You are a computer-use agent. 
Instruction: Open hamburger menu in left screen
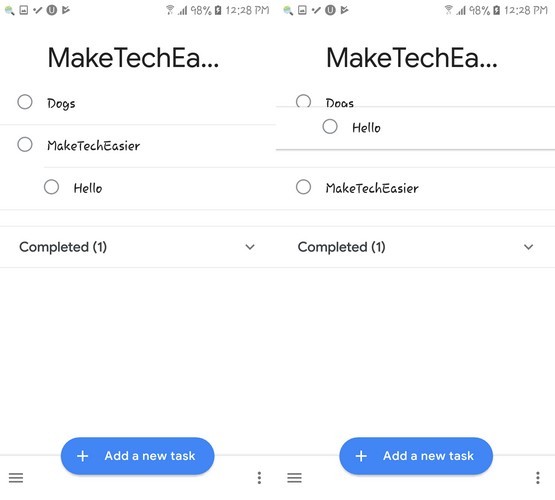[x=16, y=478]
